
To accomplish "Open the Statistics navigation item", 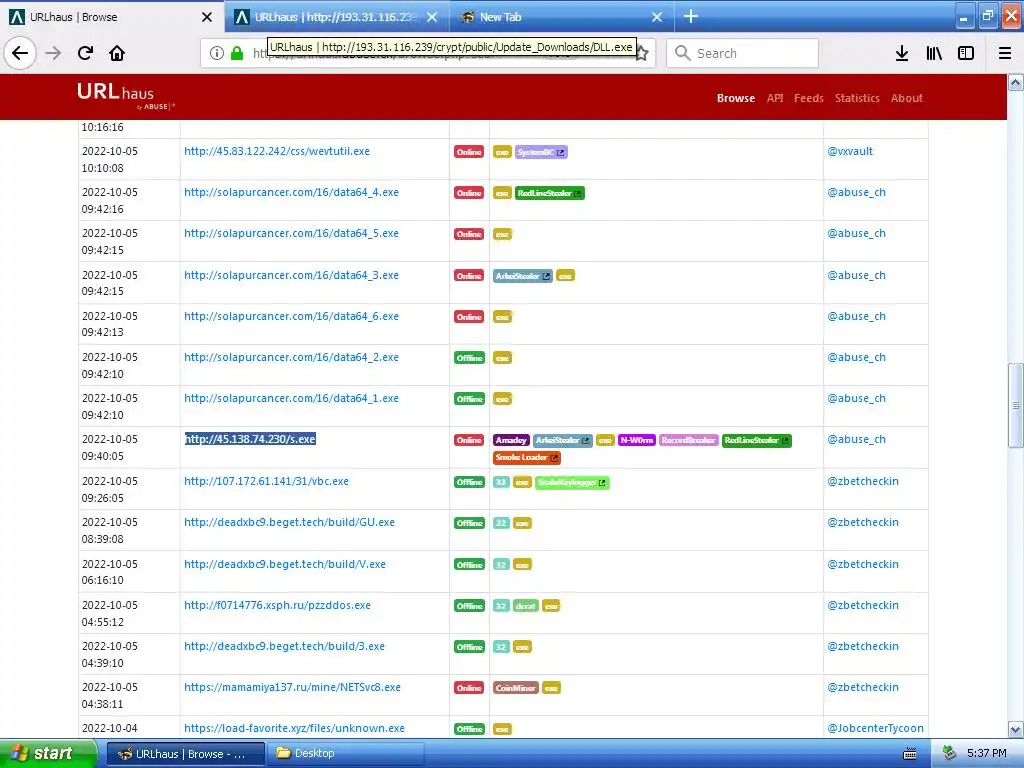I will [857, 98].
